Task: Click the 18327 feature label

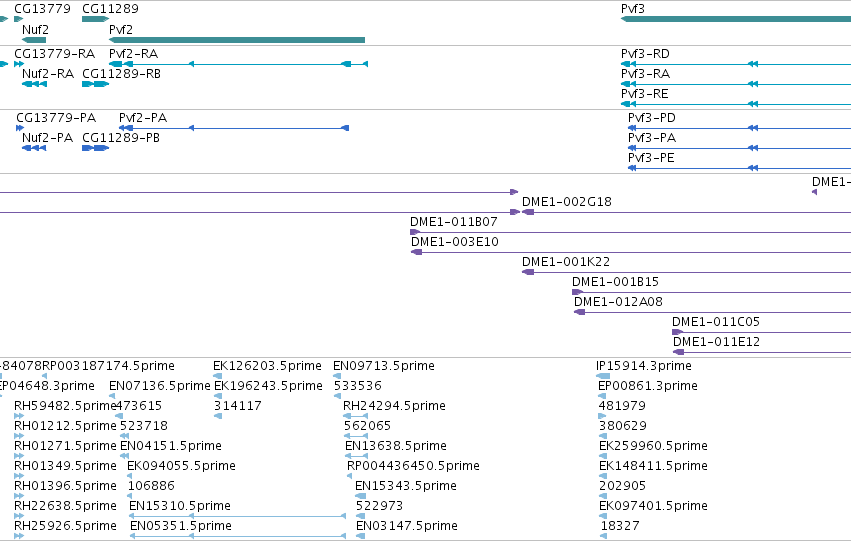Action: [x=620, y=527]
